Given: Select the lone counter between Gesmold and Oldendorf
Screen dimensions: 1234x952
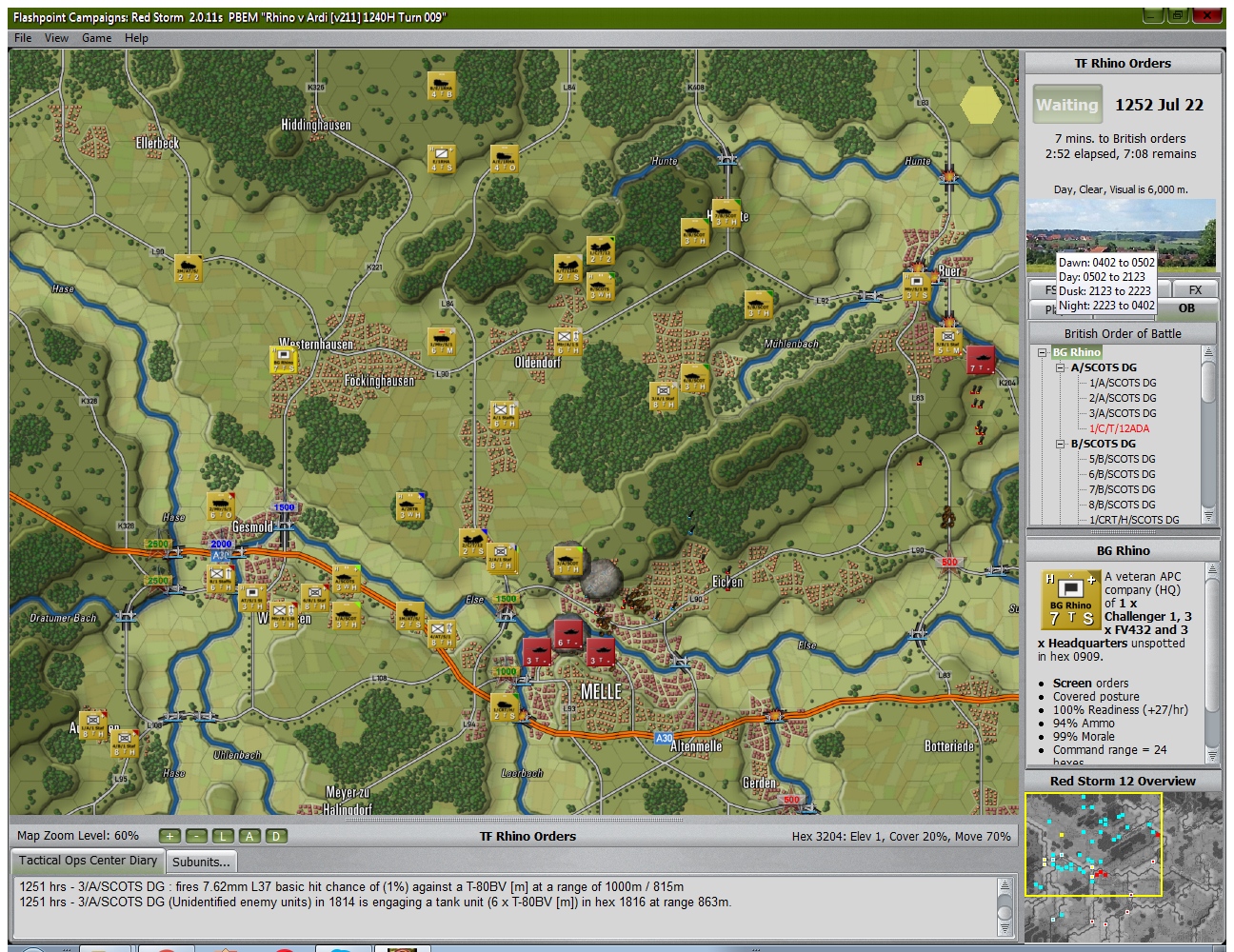Looking at the screenshot, I should [x=409, y=506].
